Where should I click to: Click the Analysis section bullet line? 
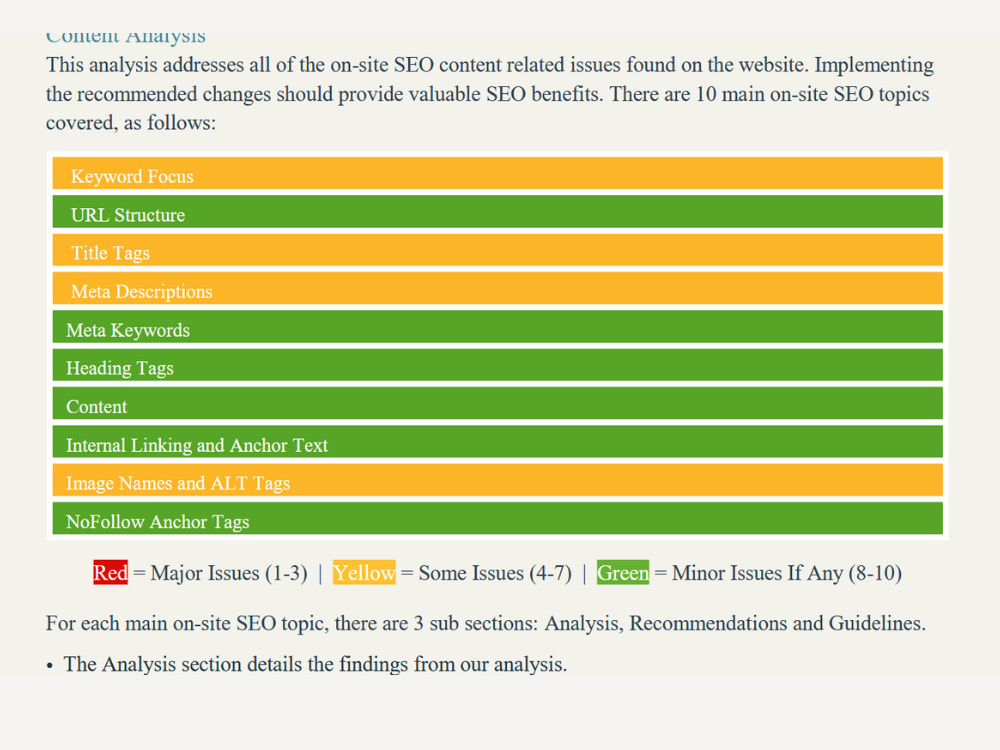click(315, 665)
